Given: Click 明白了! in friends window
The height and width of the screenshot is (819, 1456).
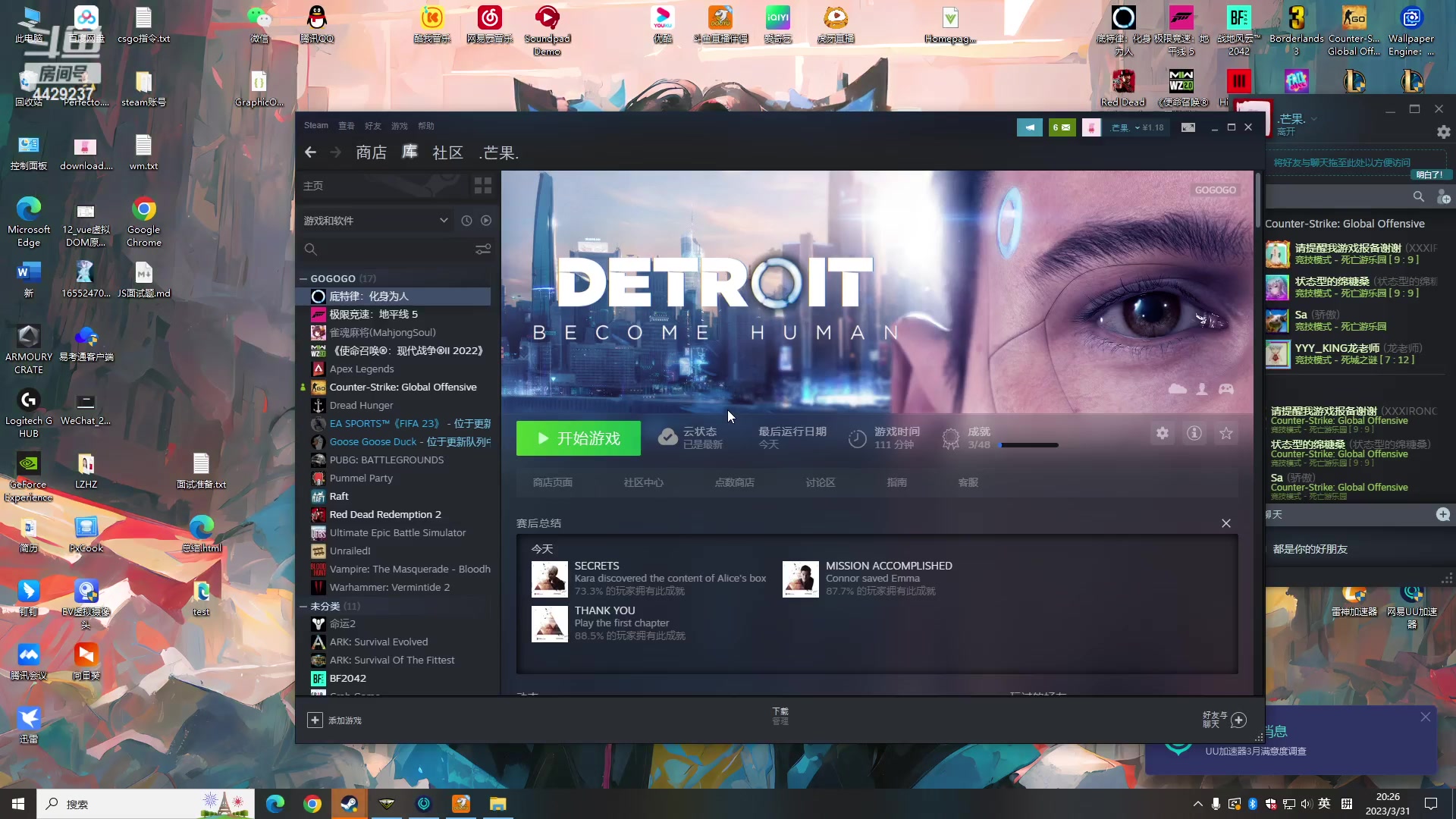Looking at the screenshot, I should click(x=1430, y=174).
